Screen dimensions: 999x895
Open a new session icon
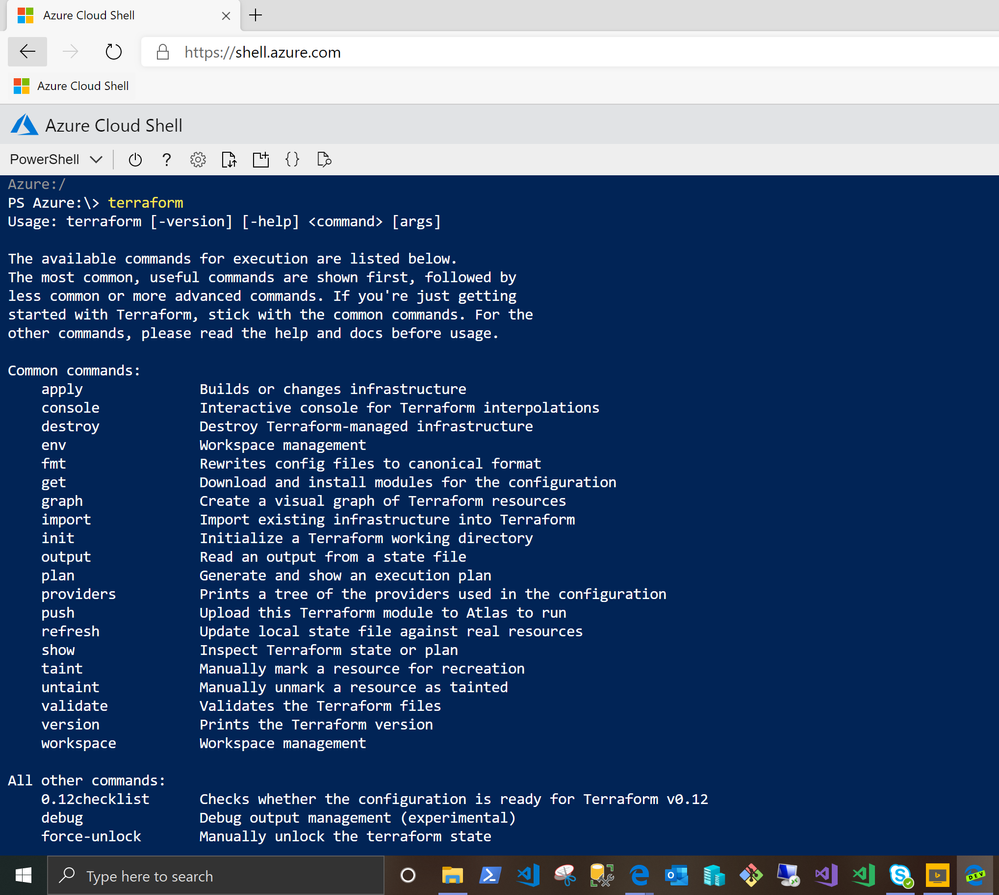[x=261, y=159]
